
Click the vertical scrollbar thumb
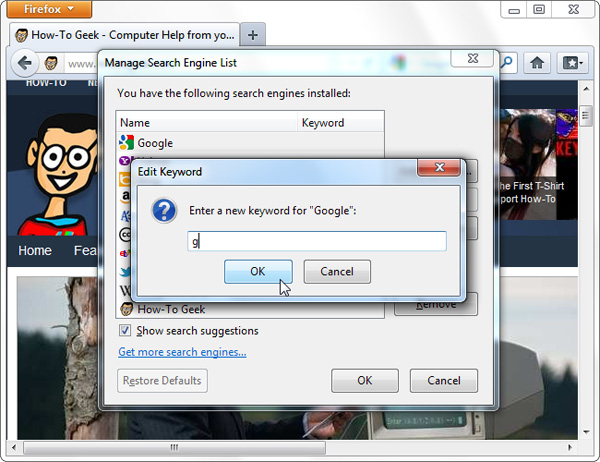pos(586,117)
